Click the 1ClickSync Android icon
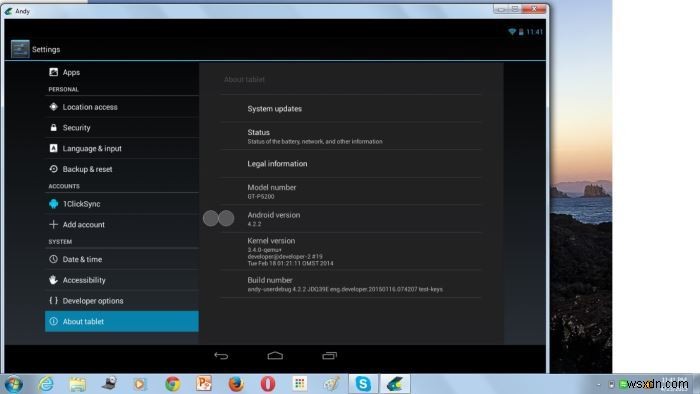This screenshot has height=394, width=700. click(x=54, y=204)
